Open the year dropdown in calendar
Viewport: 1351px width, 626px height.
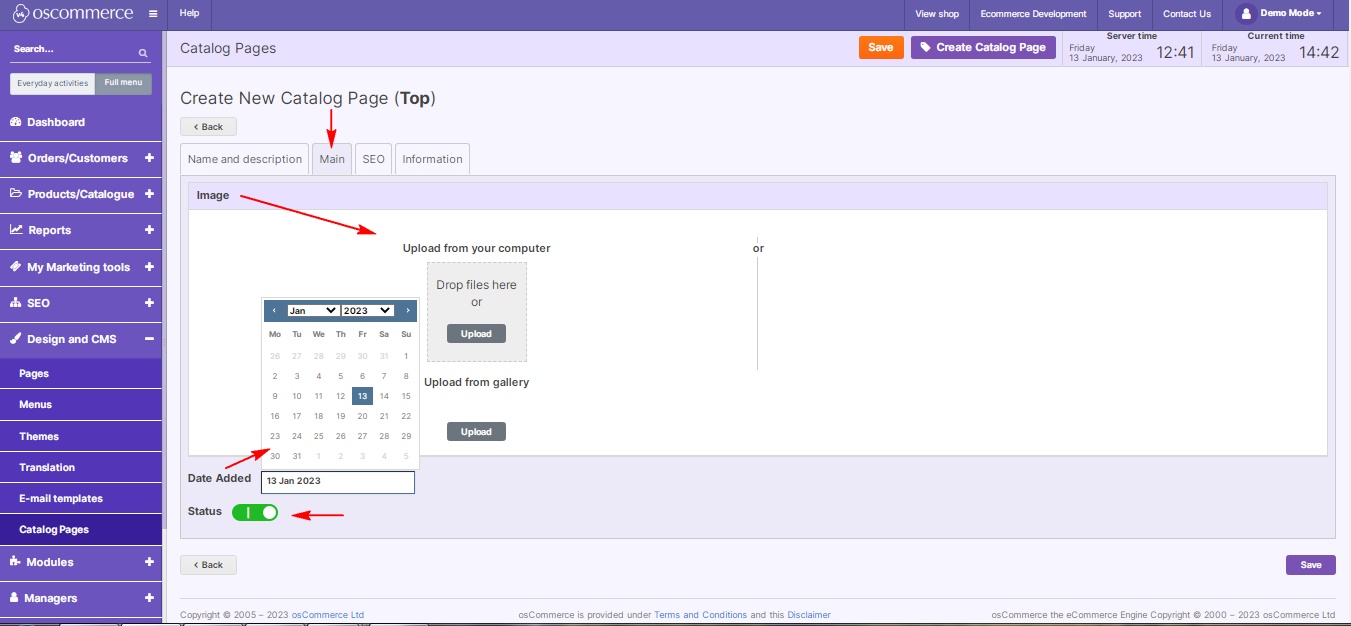pyautogui.click(x=367, y=311)
